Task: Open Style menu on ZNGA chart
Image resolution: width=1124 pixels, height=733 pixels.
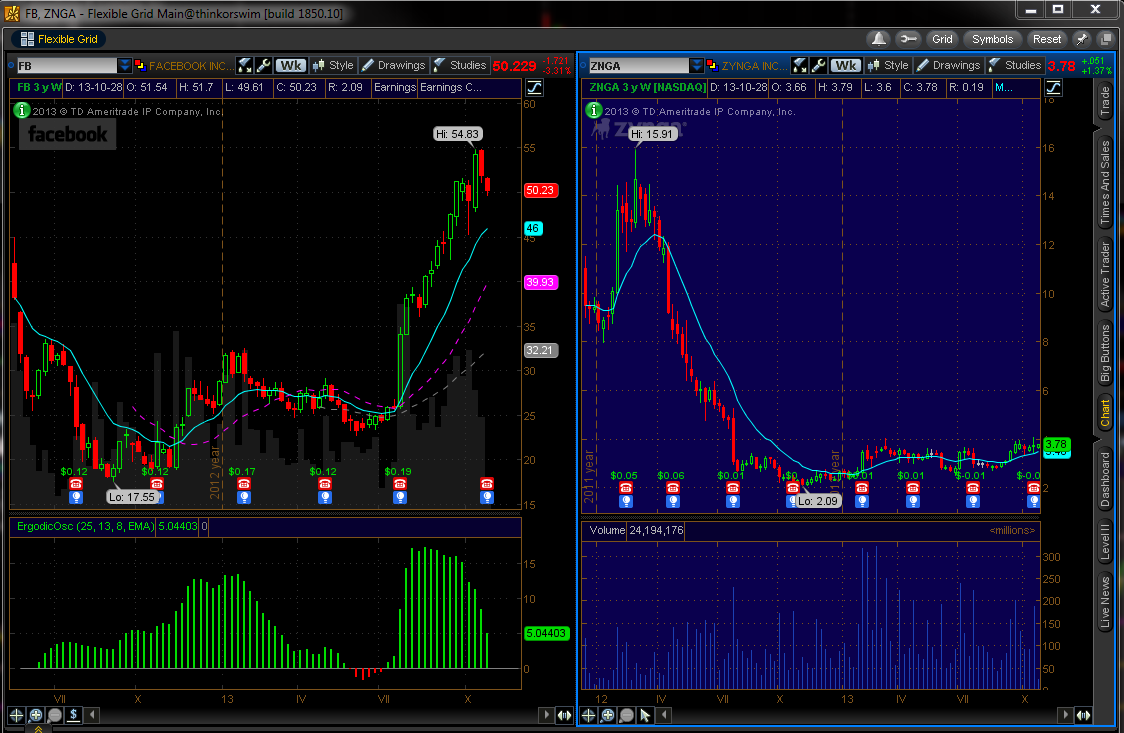Action: (x=887, y=66)
